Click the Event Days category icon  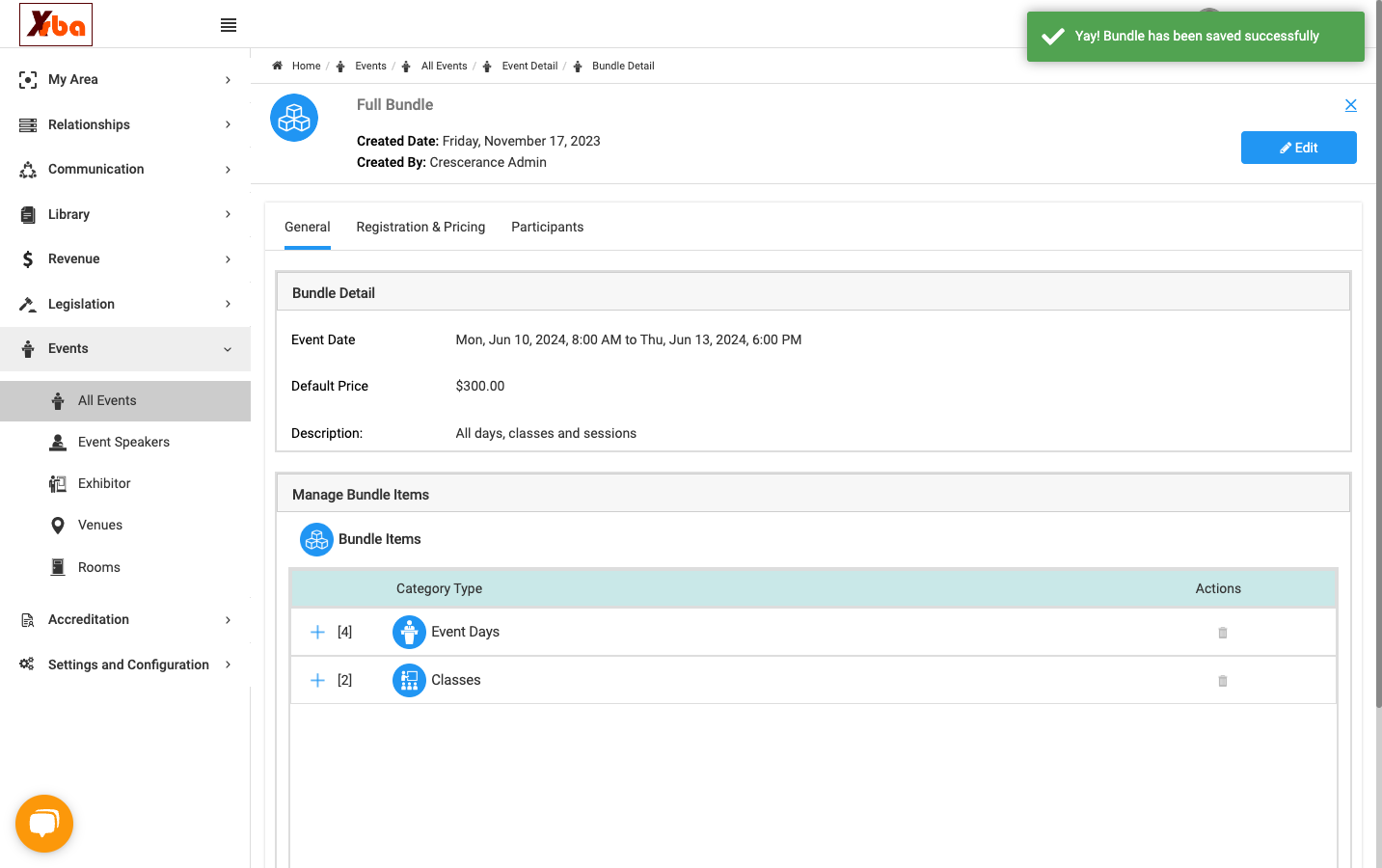(x=409, y=633)
